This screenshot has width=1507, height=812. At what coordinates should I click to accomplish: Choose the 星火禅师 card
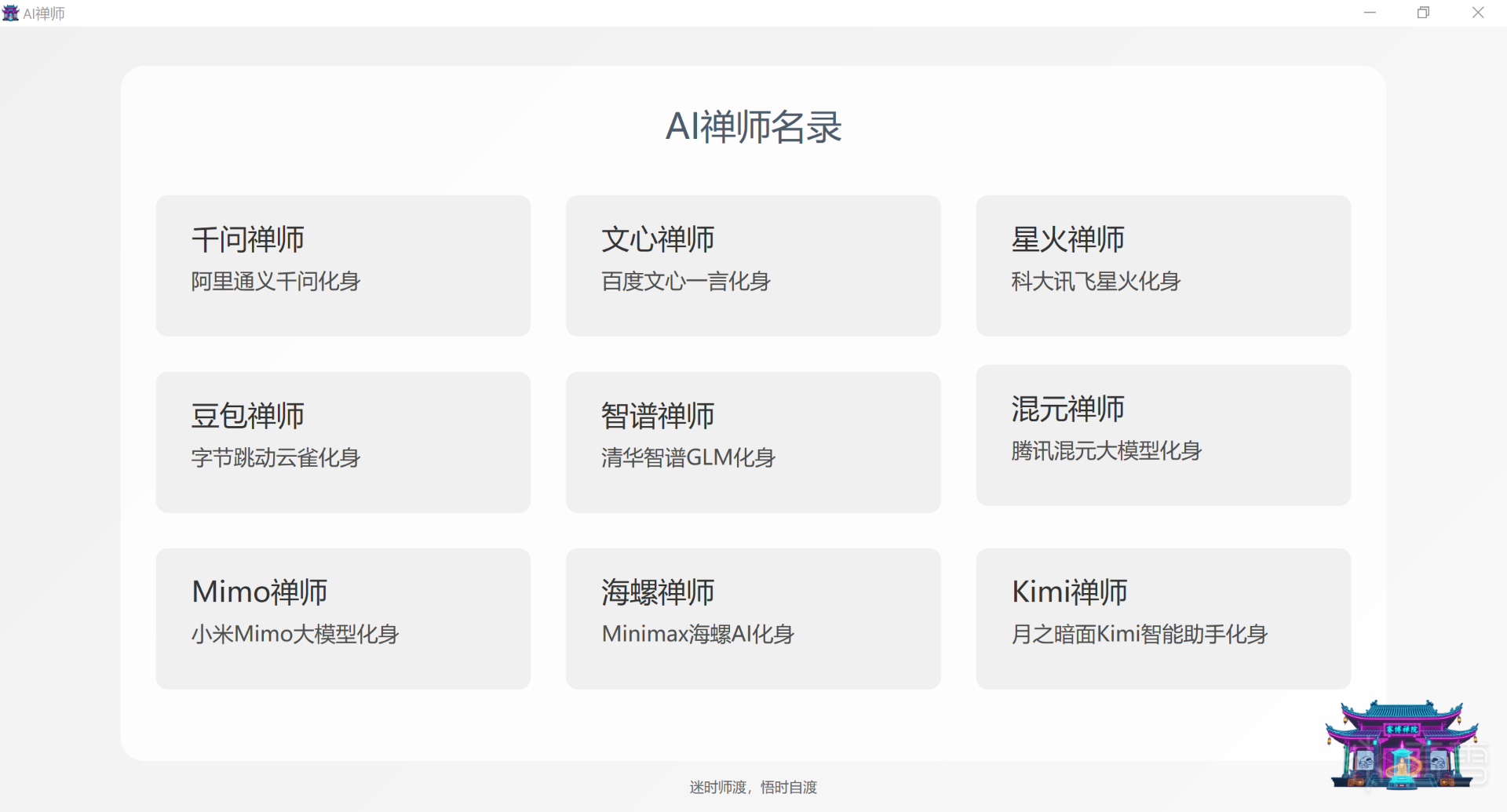click(1163, 266)
